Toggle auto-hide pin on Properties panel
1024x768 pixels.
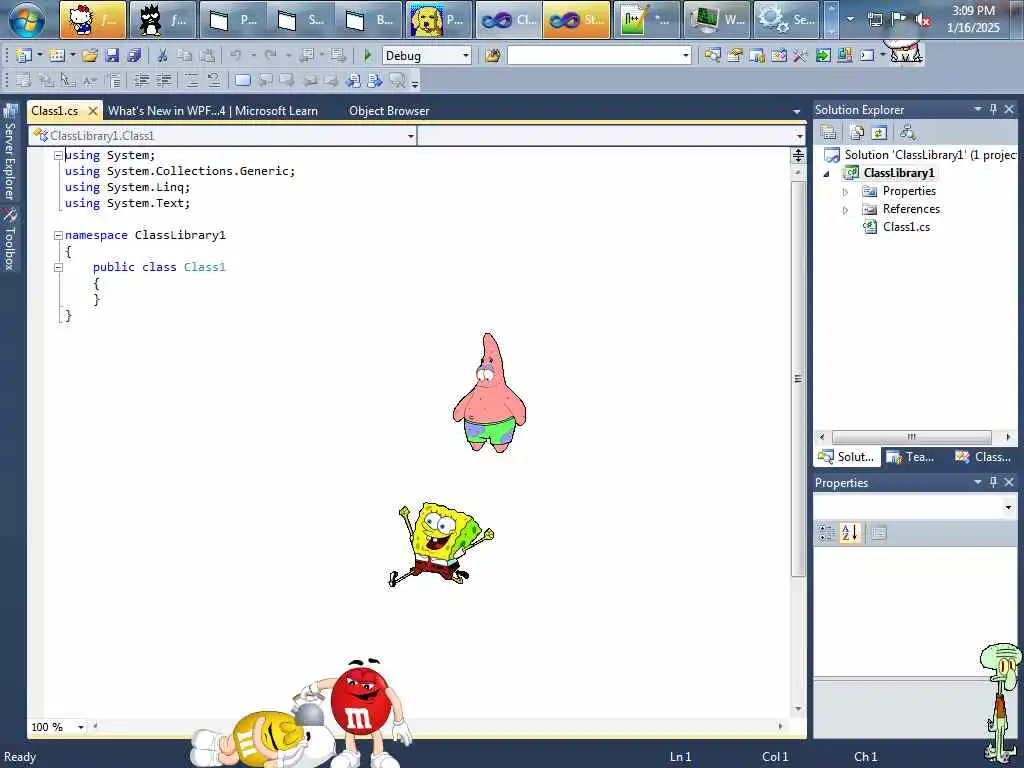993,482
